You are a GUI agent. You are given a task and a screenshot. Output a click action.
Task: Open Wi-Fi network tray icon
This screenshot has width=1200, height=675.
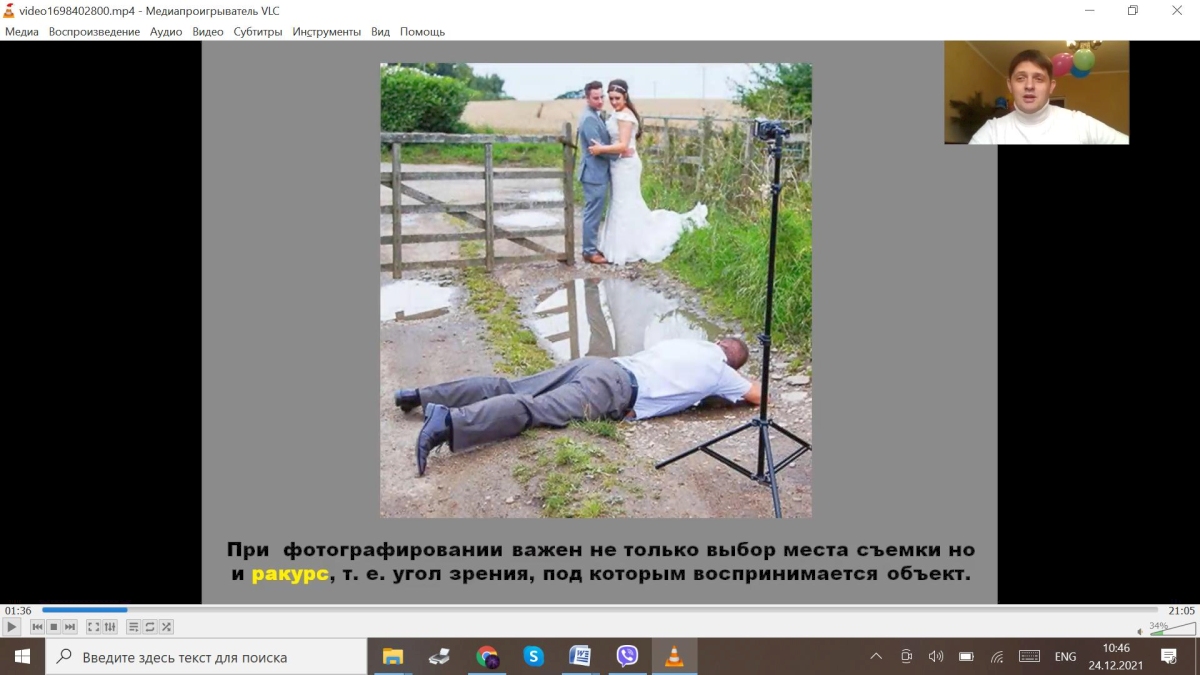tap(997, 657)
